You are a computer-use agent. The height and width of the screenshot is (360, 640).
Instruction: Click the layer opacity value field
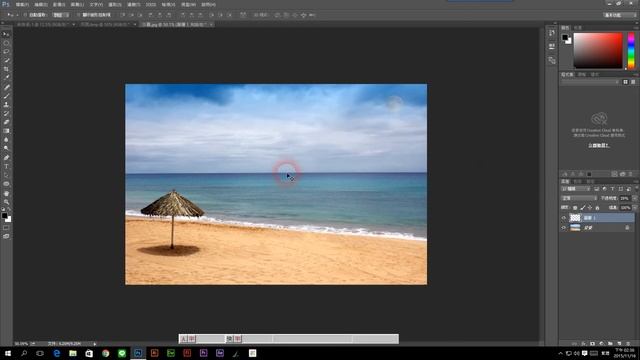(x=625, y=198)
